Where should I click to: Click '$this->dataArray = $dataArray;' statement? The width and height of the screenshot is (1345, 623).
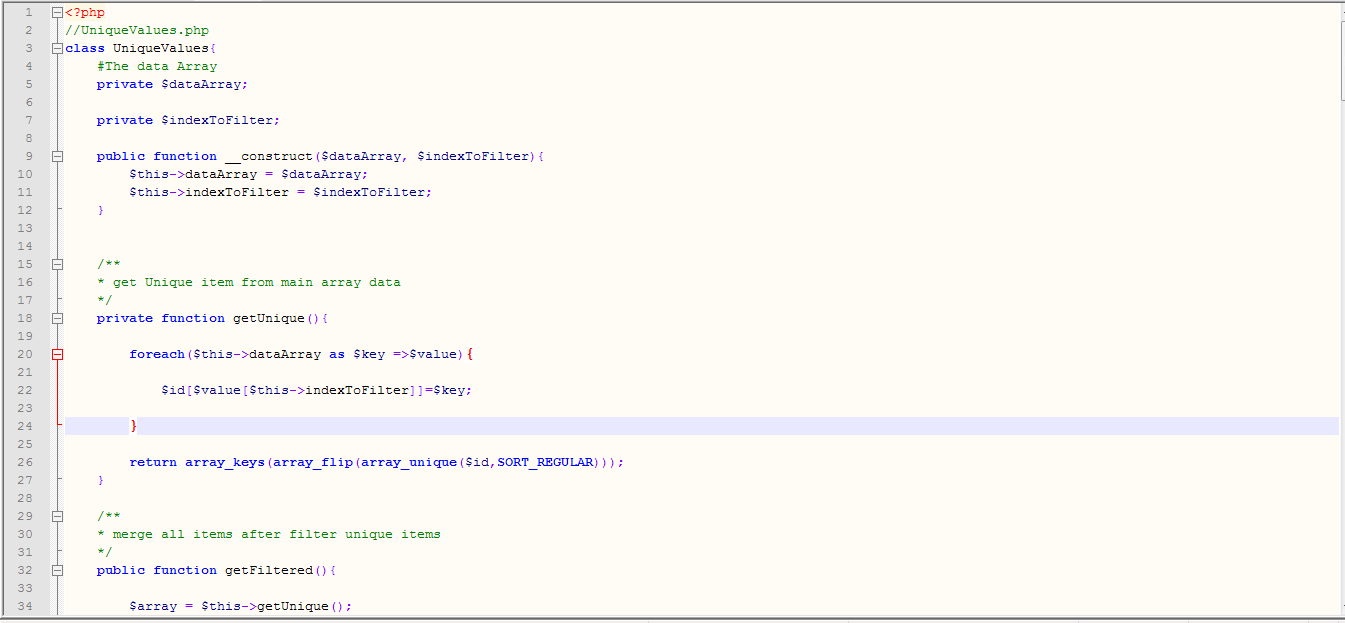pos(249,174)
